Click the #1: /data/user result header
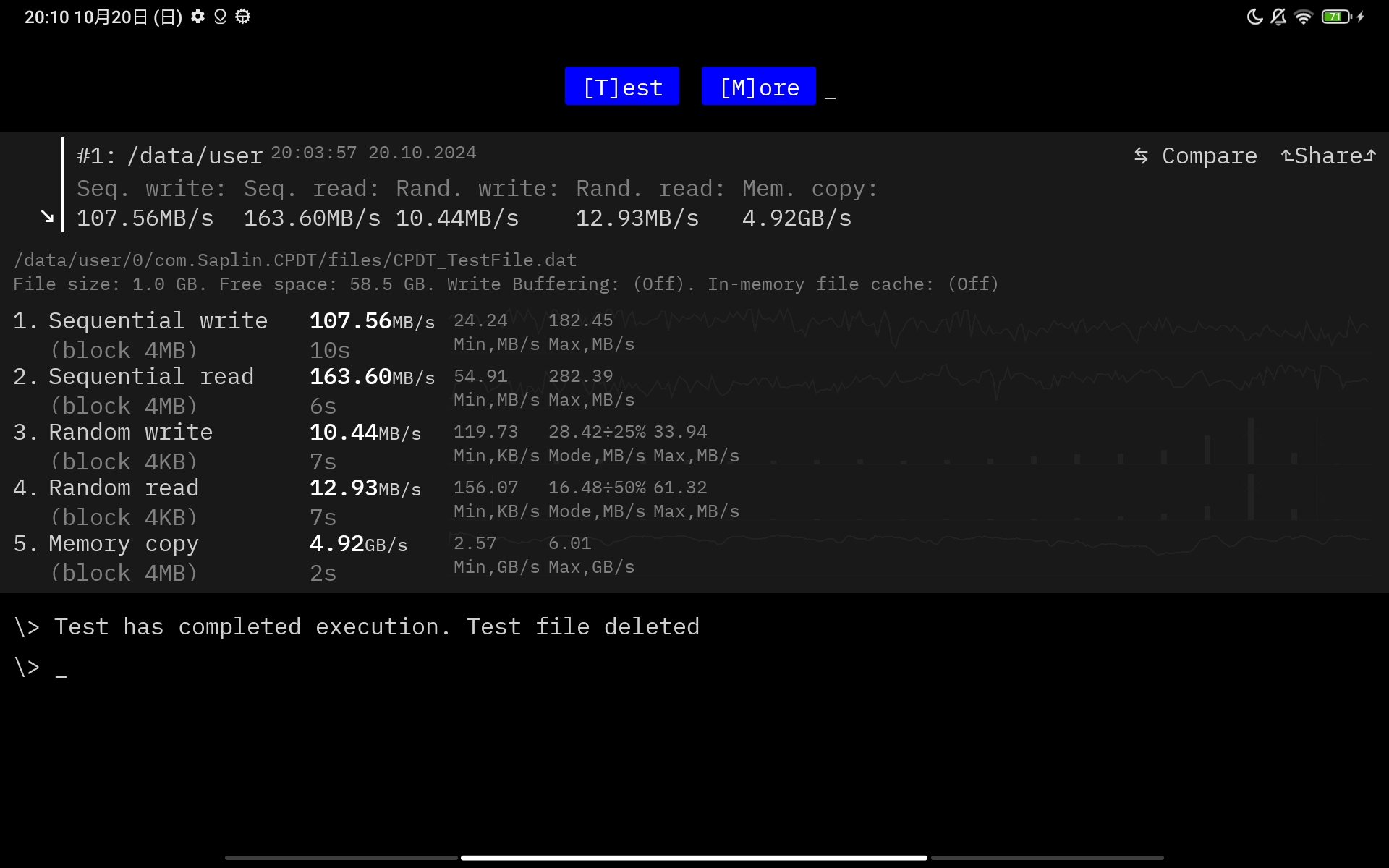The image size is (1389, 868). [169, 156]
